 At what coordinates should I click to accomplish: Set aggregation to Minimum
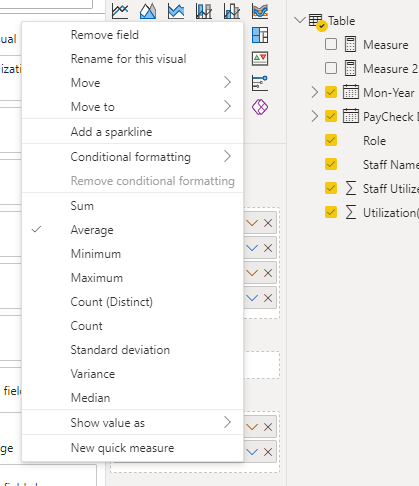[133, 254]
